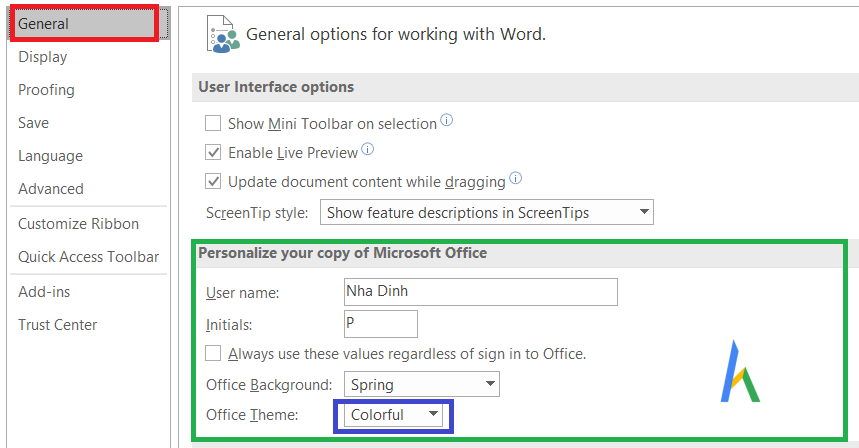The image size is (859, 448).
Task: Click the 'User Interface options' heading
Action: tap(276, 87)
